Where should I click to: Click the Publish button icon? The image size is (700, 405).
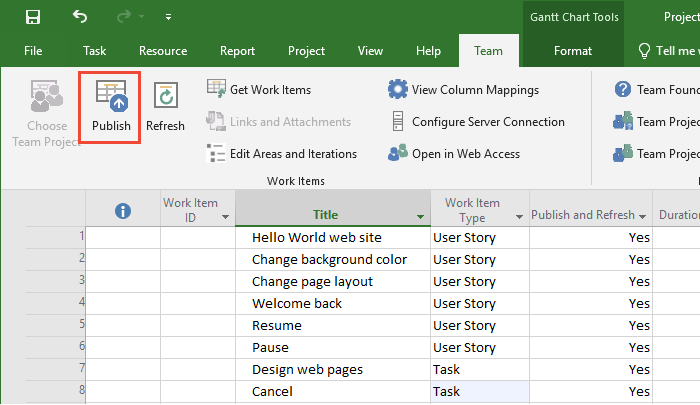pyautogui.click(x=112, y=96)
